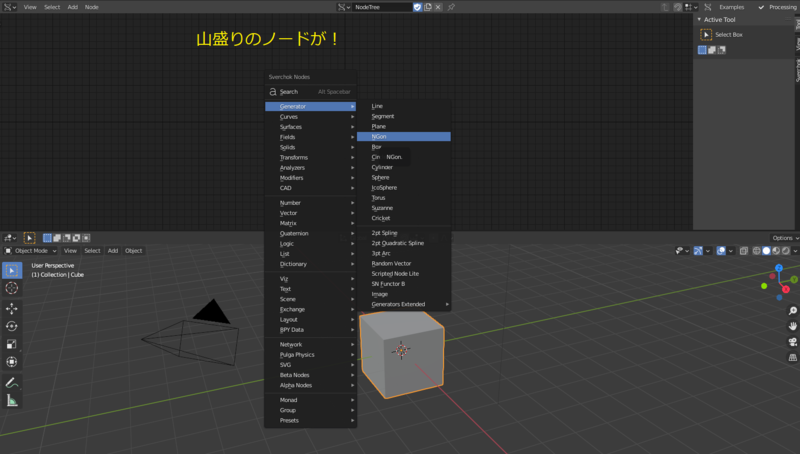Select the Transform tool

[x=12, y=362]
